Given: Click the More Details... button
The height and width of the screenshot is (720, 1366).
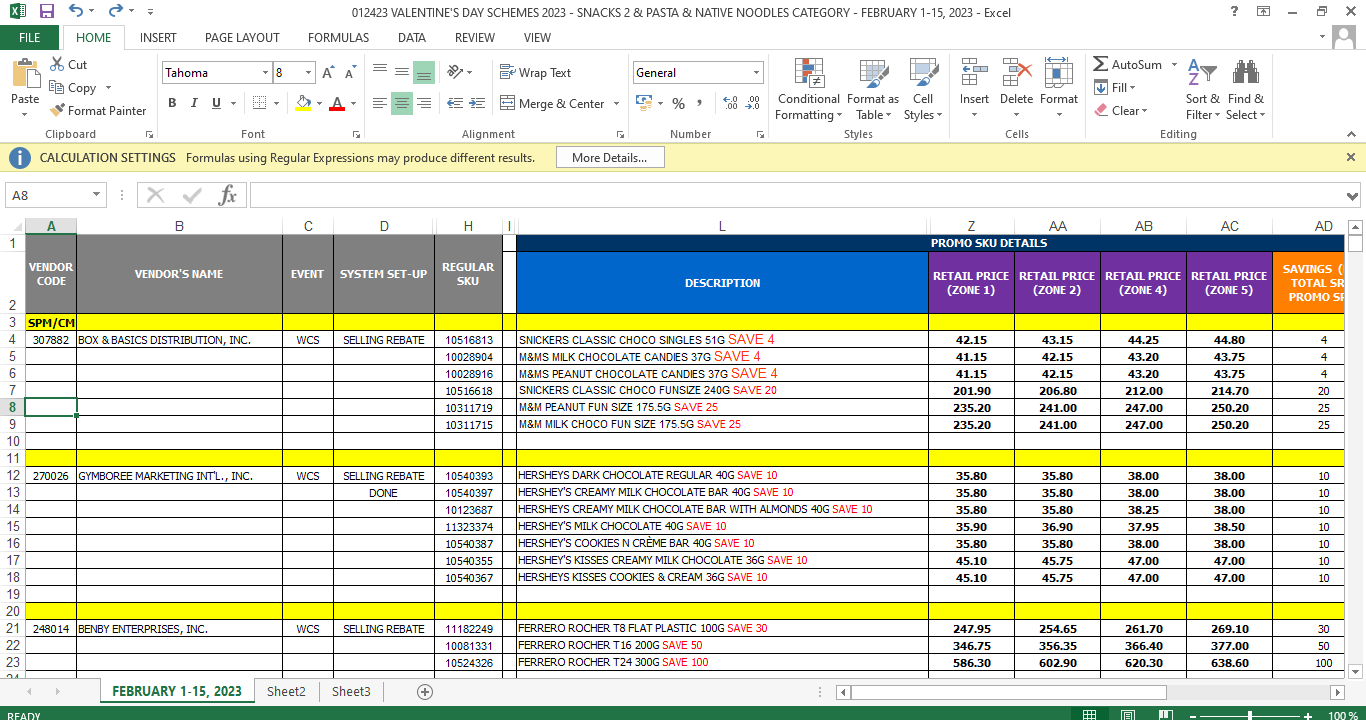Looking at the screenshot, I should point(610,157).
